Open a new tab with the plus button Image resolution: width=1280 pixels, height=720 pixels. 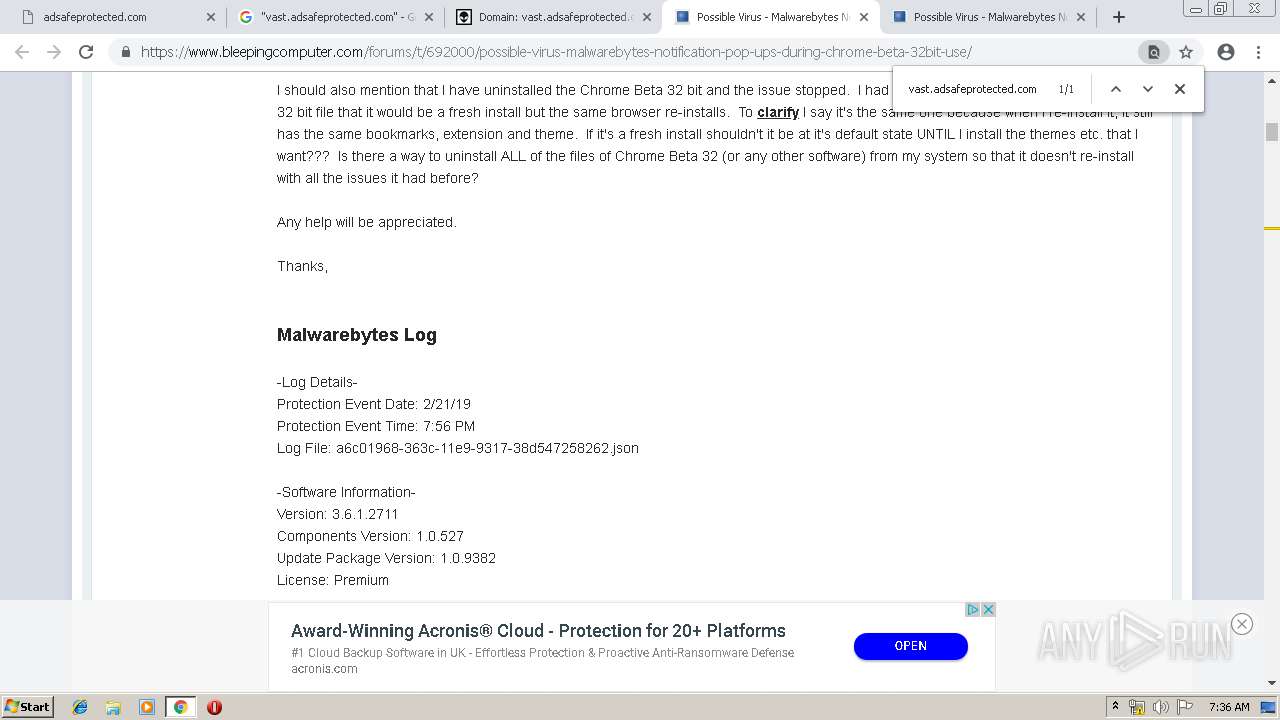pyautogui.click(x=1119, y=17)
